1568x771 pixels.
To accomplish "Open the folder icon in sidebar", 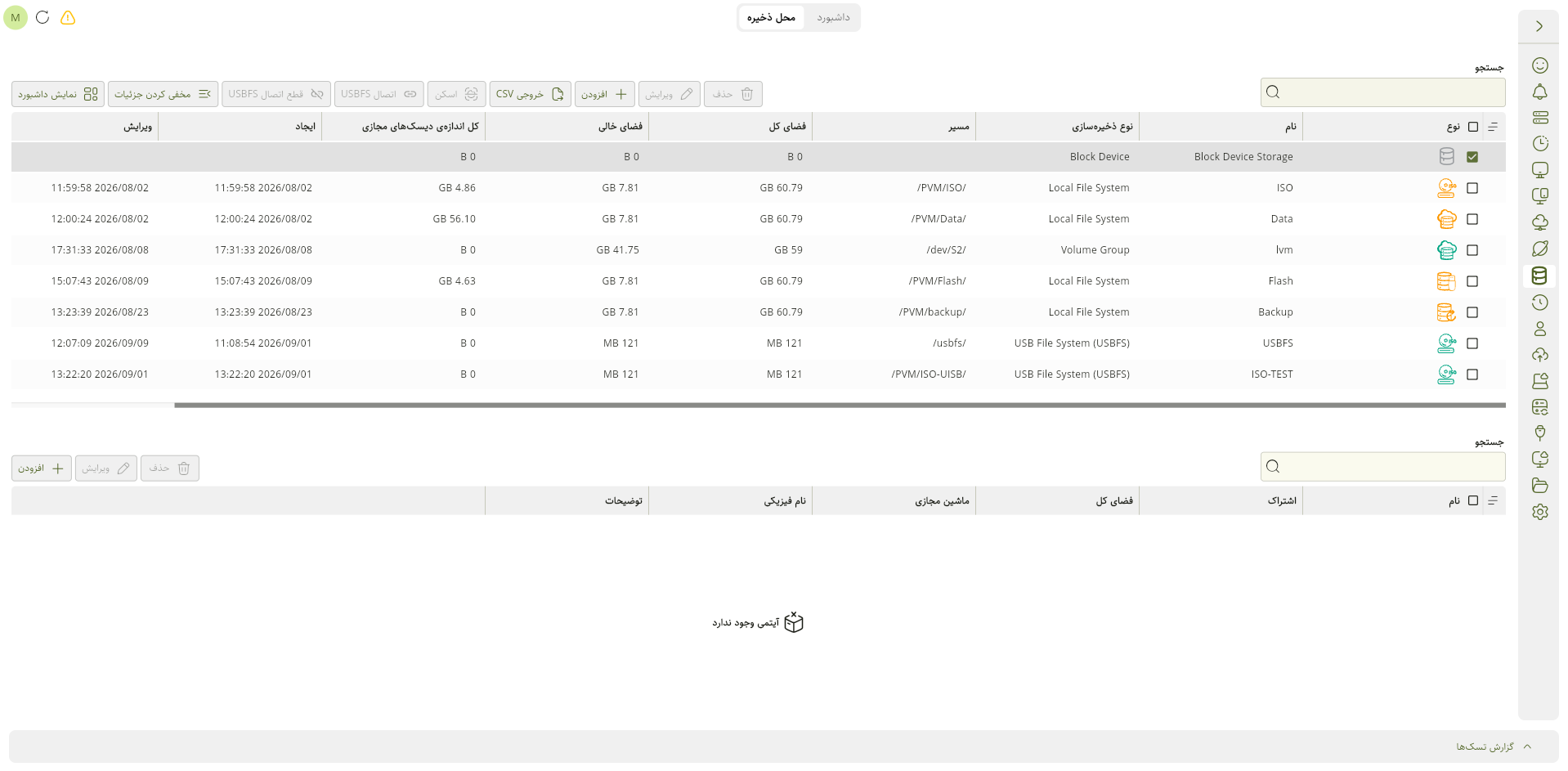I will 1539,486.
